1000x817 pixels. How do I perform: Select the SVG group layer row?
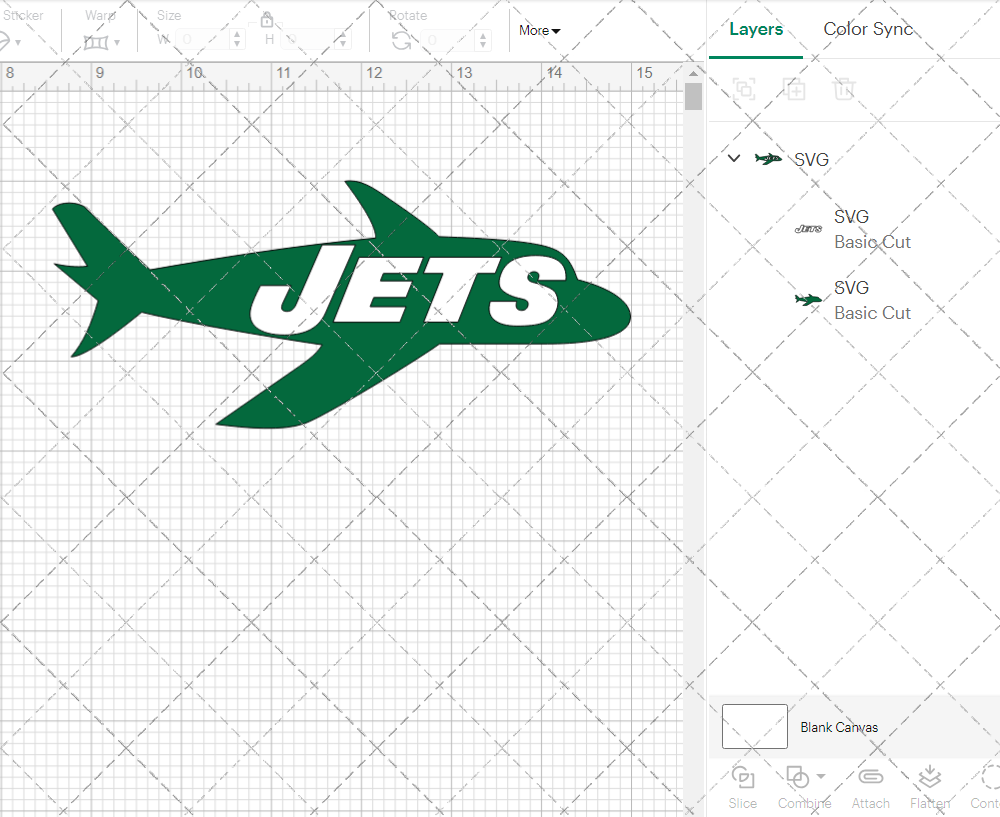pyautogui.click(x=854, y=159)
